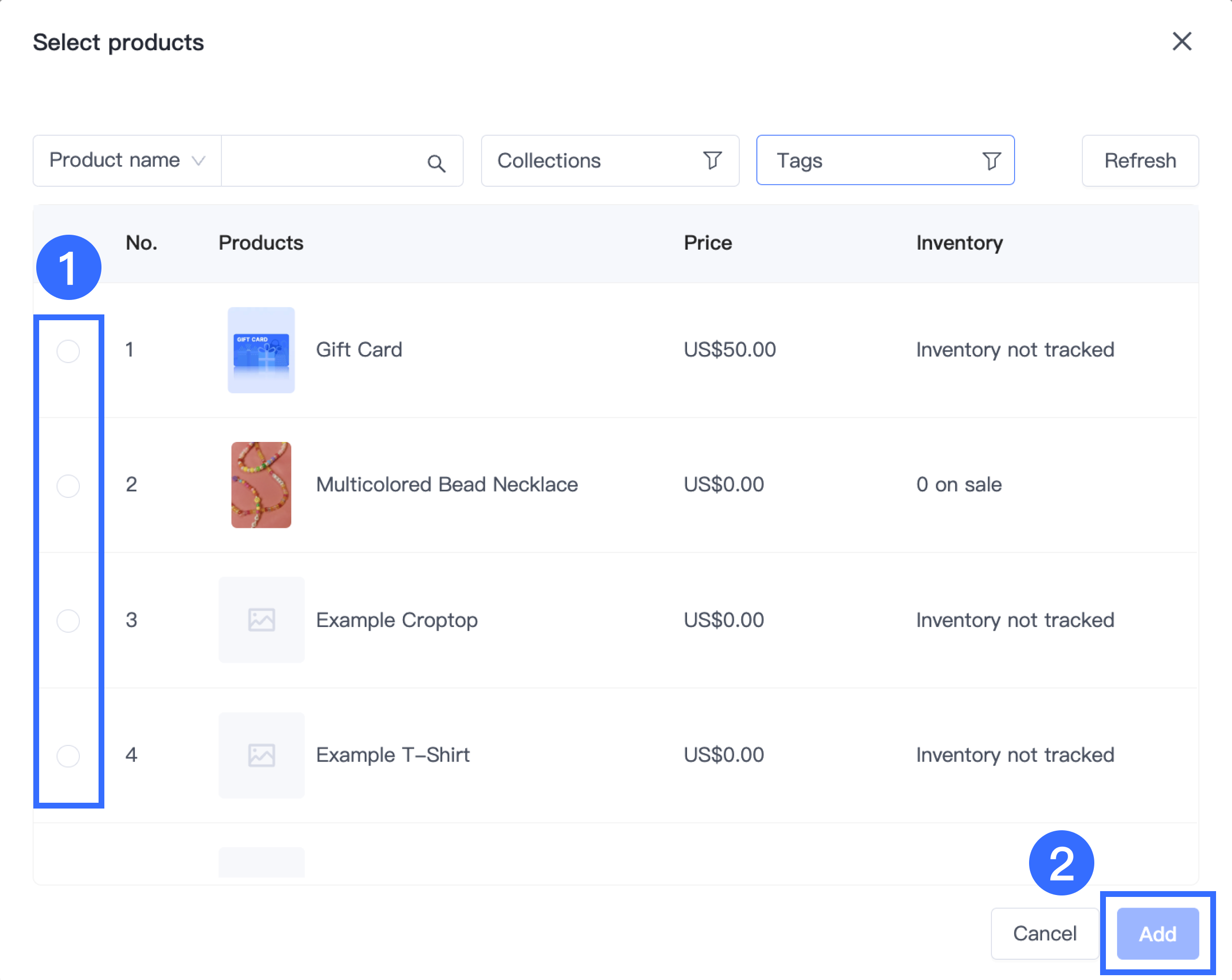Click the Refresh button
This screenshot has width=1232, height=980.
[x=1139, y=160]
